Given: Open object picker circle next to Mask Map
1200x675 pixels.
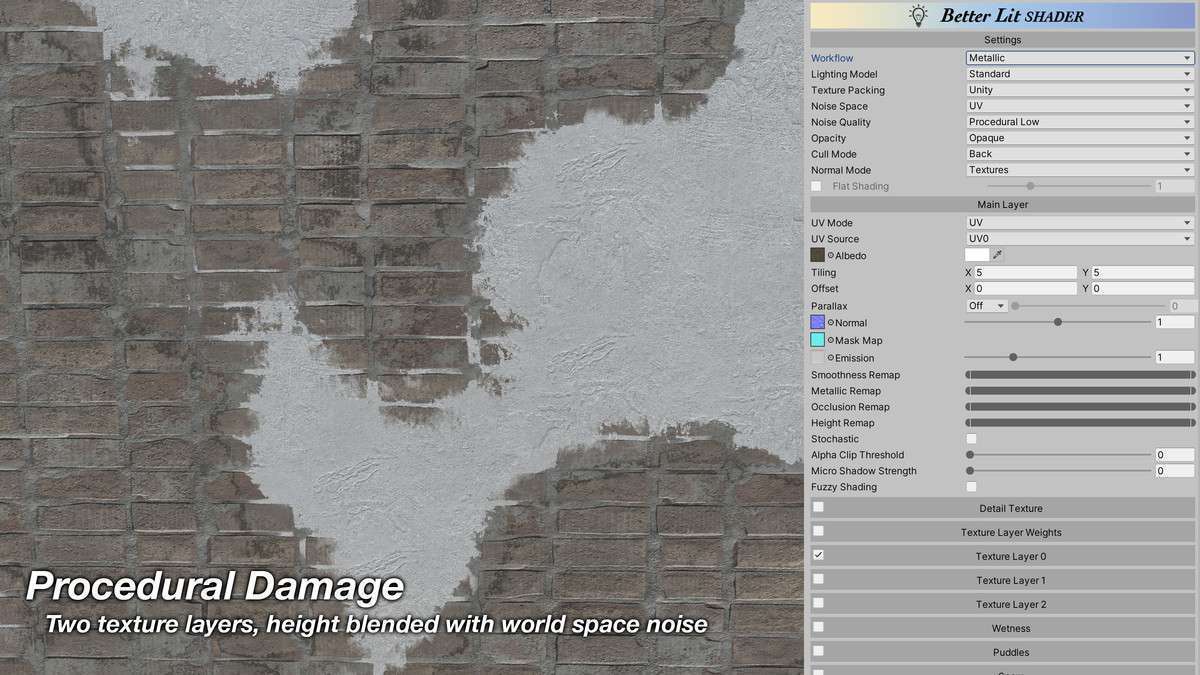Looking at the screenshot, I should [831, 340].
